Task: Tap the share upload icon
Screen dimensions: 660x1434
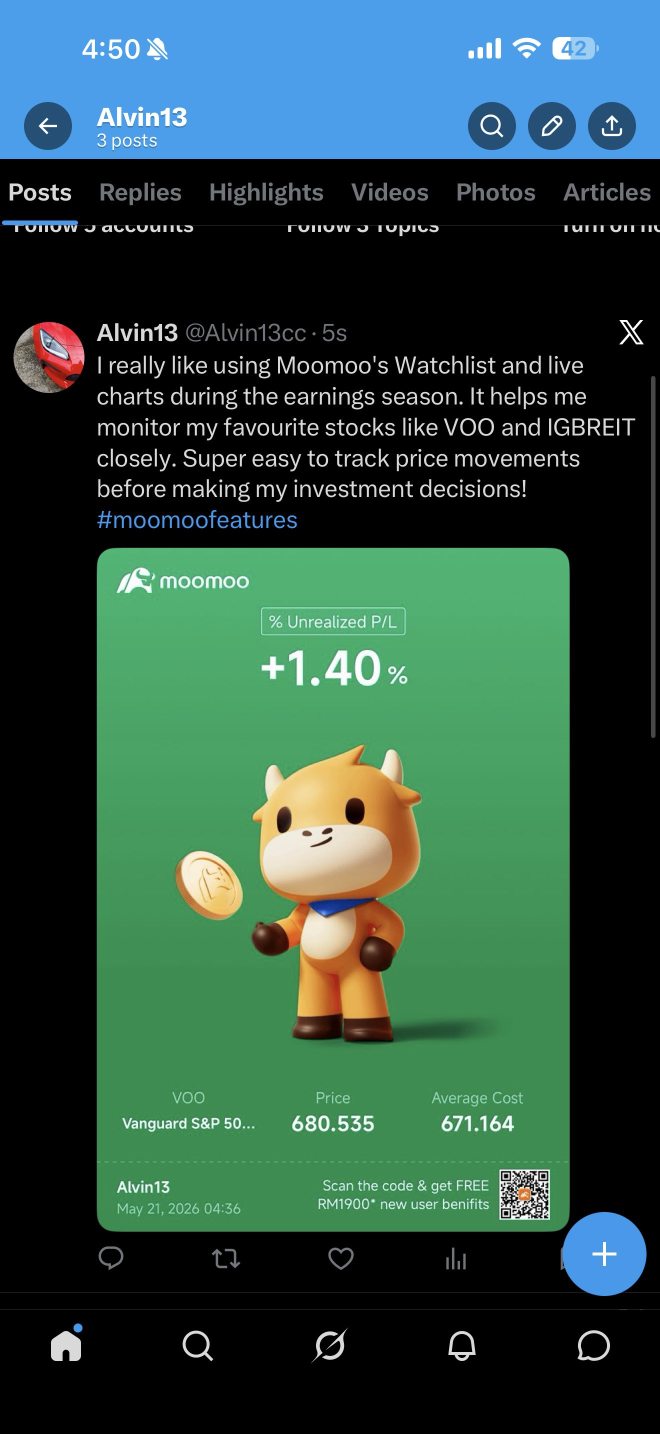Action: coord(612,127)
